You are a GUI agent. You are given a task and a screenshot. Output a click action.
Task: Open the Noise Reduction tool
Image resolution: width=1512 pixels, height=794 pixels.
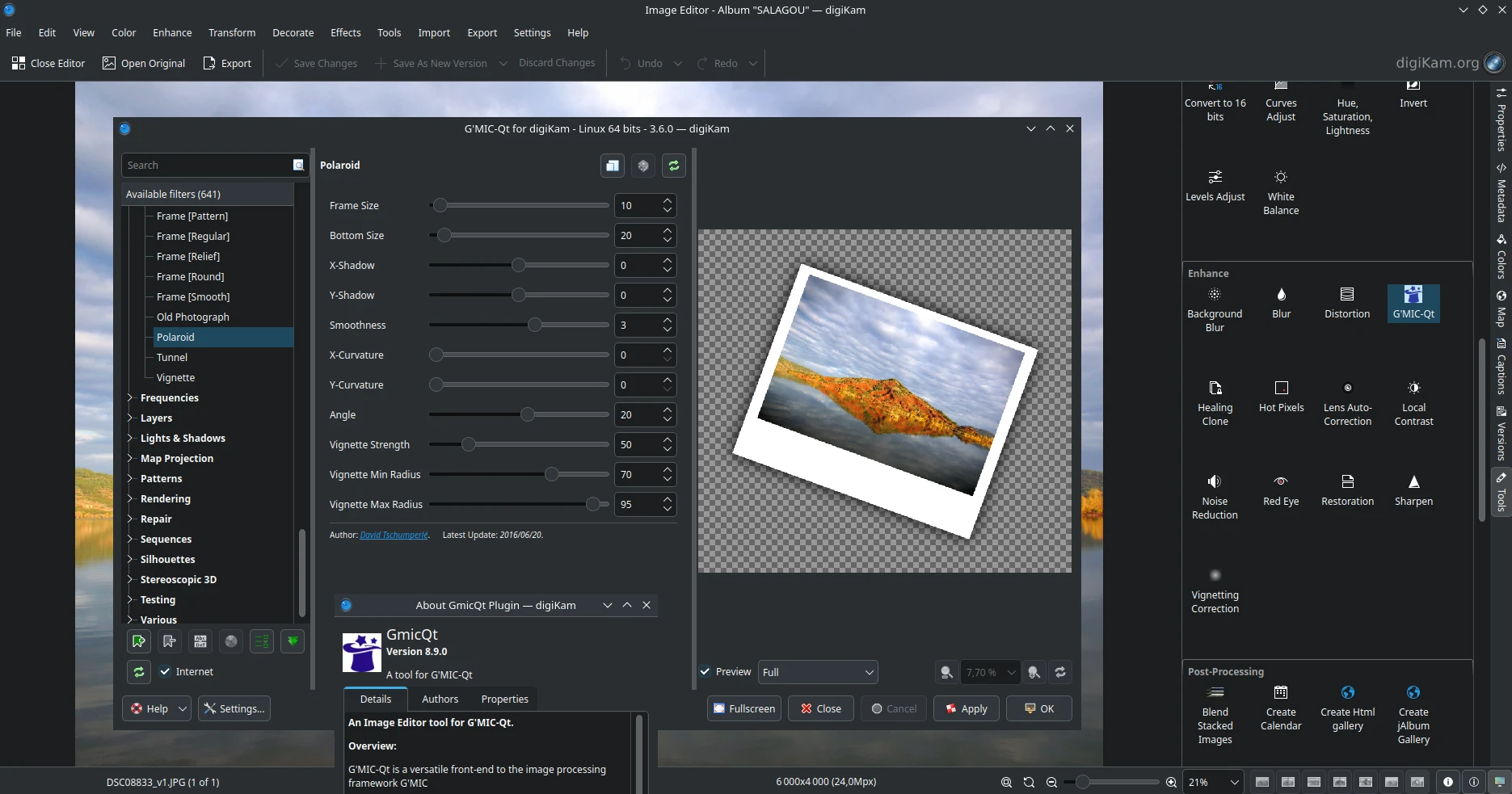(1215, 494)
